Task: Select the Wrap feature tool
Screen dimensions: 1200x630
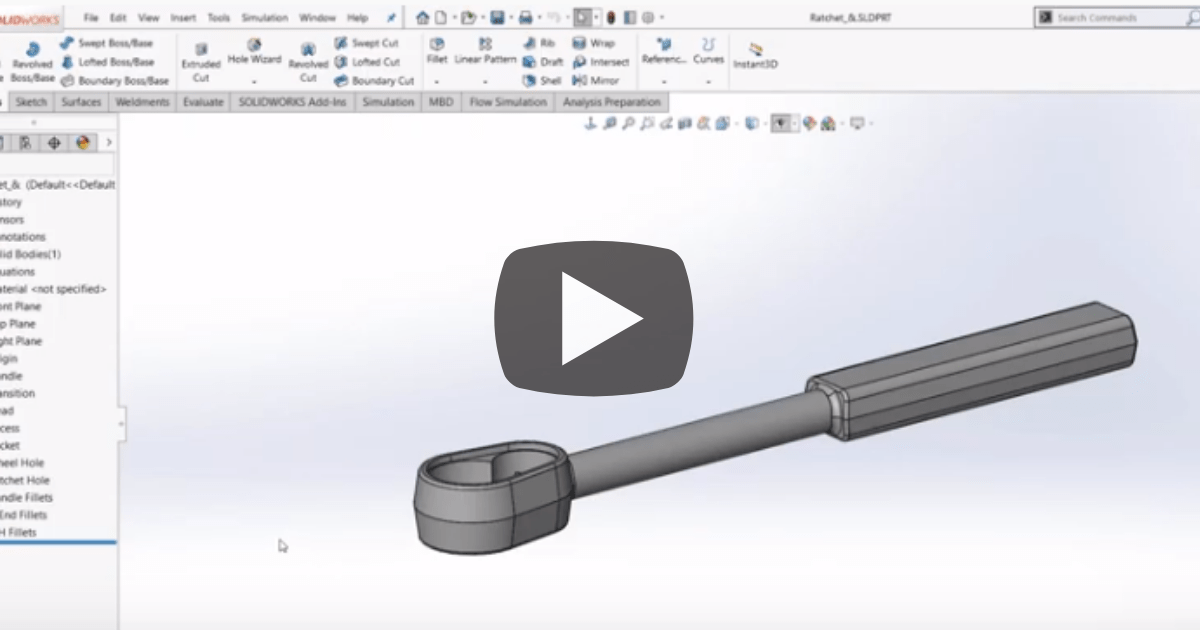Action: click(594, 44)
